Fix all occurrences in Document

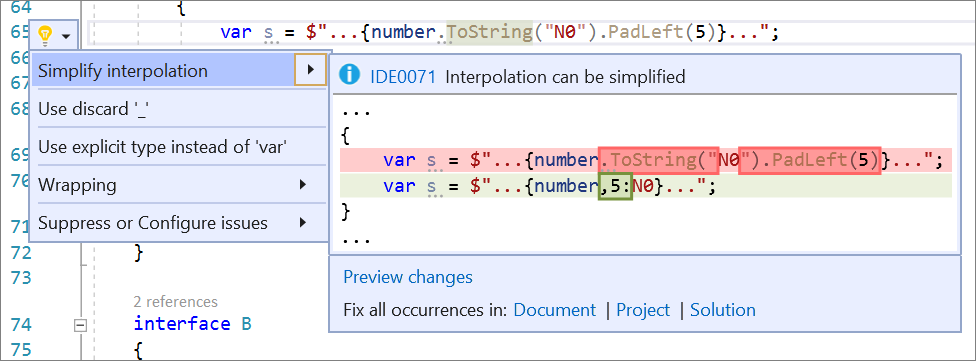click(x=555, y=310)
